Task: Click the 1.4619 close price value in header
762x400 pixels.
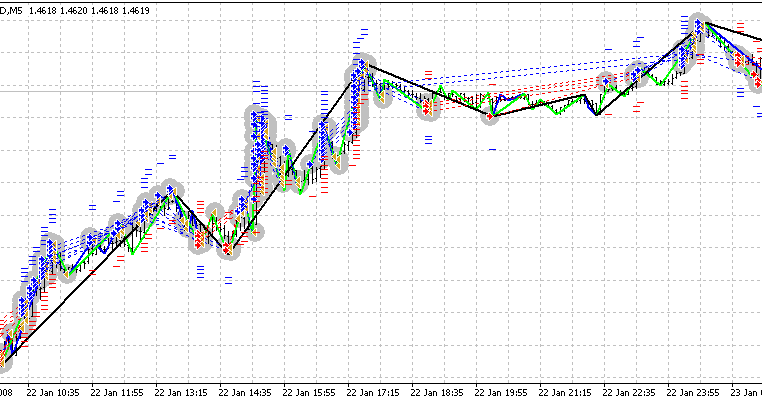Action: click(136, 10)
